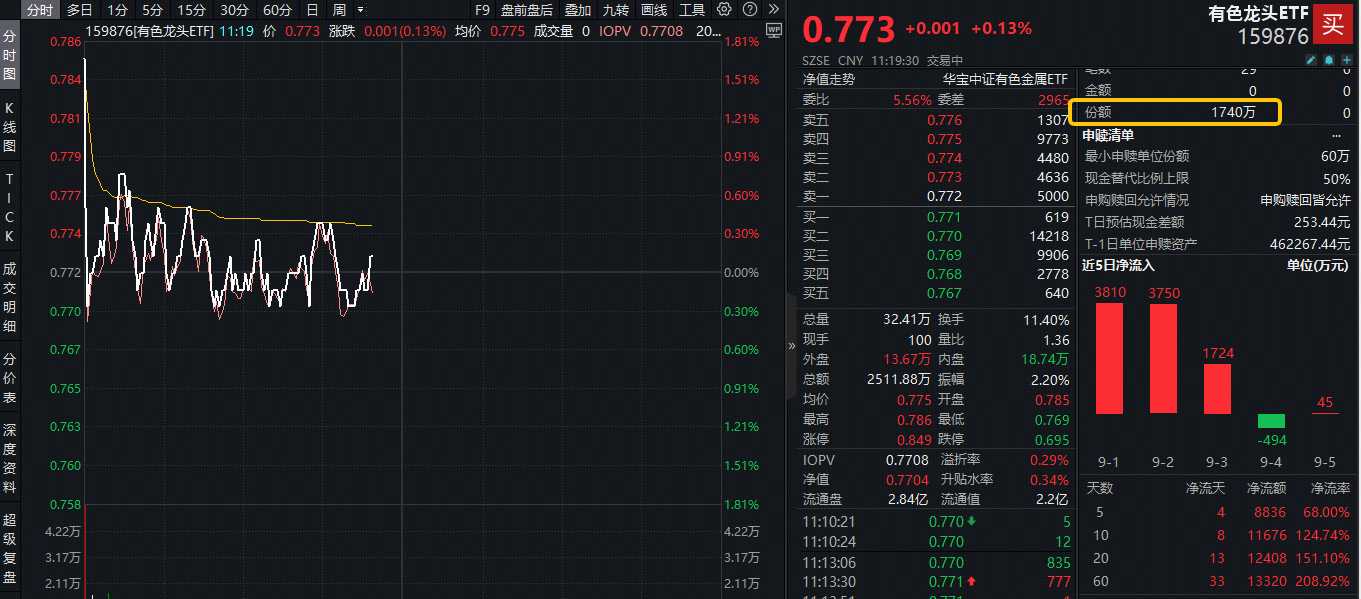
Task: Select the 卖一 price 0.772 row
Action: [938, 196]
